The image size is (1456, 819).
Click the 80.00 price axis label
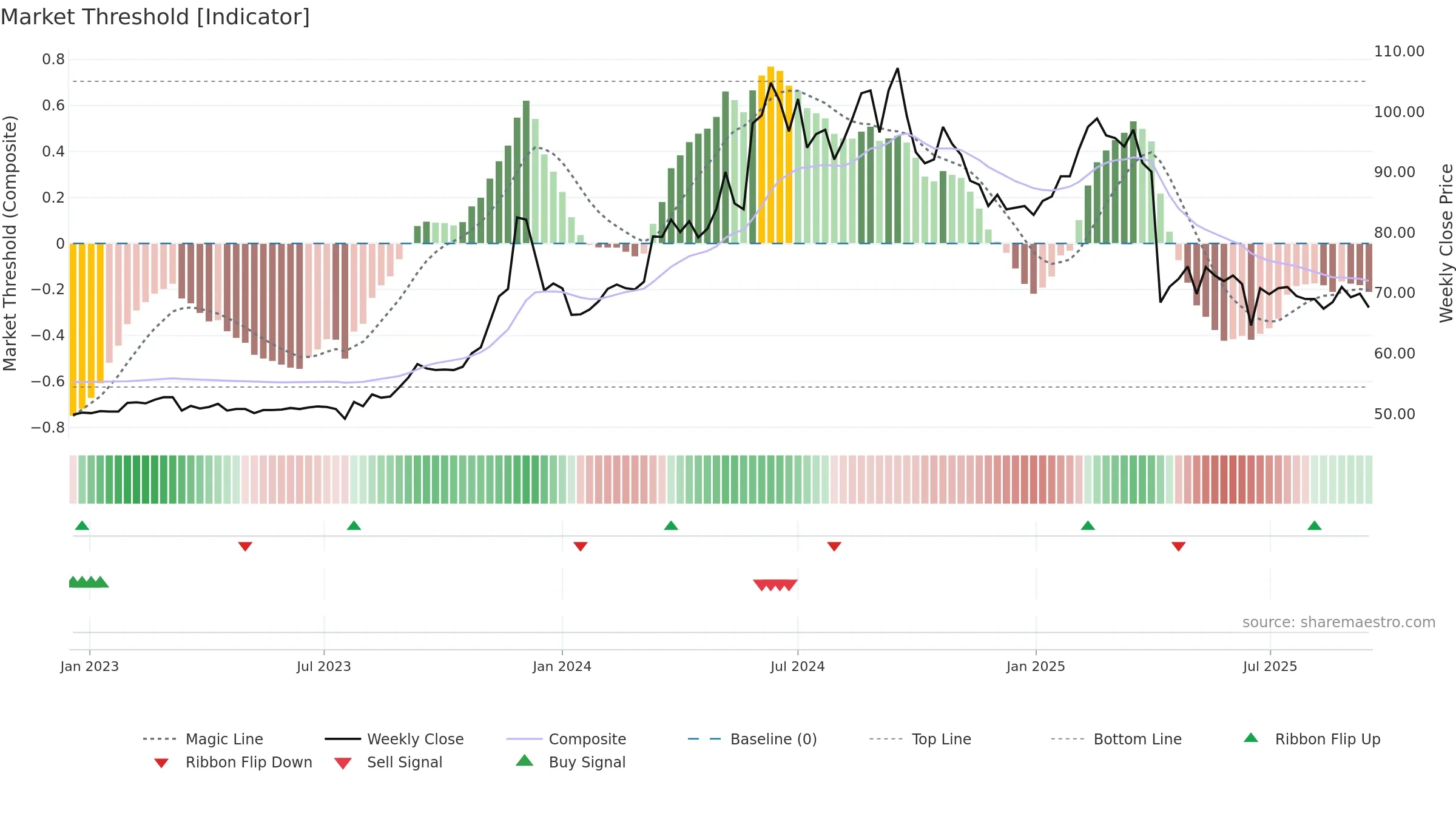tap(1394, 233)
